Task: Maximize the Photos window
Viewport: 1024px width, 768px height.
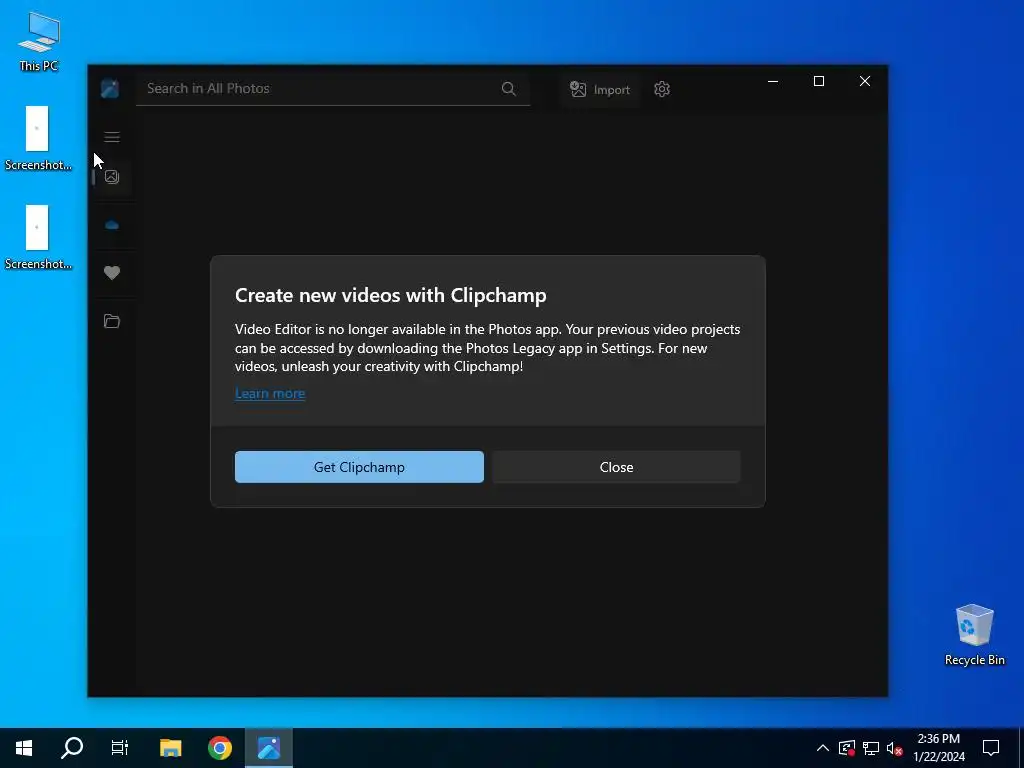Action: [818, 81]
